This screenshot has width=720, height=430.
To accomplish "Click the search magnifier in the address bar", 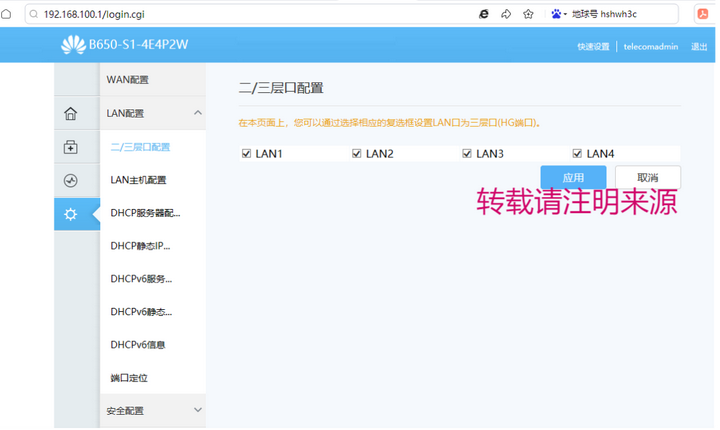I will [34, 14].
